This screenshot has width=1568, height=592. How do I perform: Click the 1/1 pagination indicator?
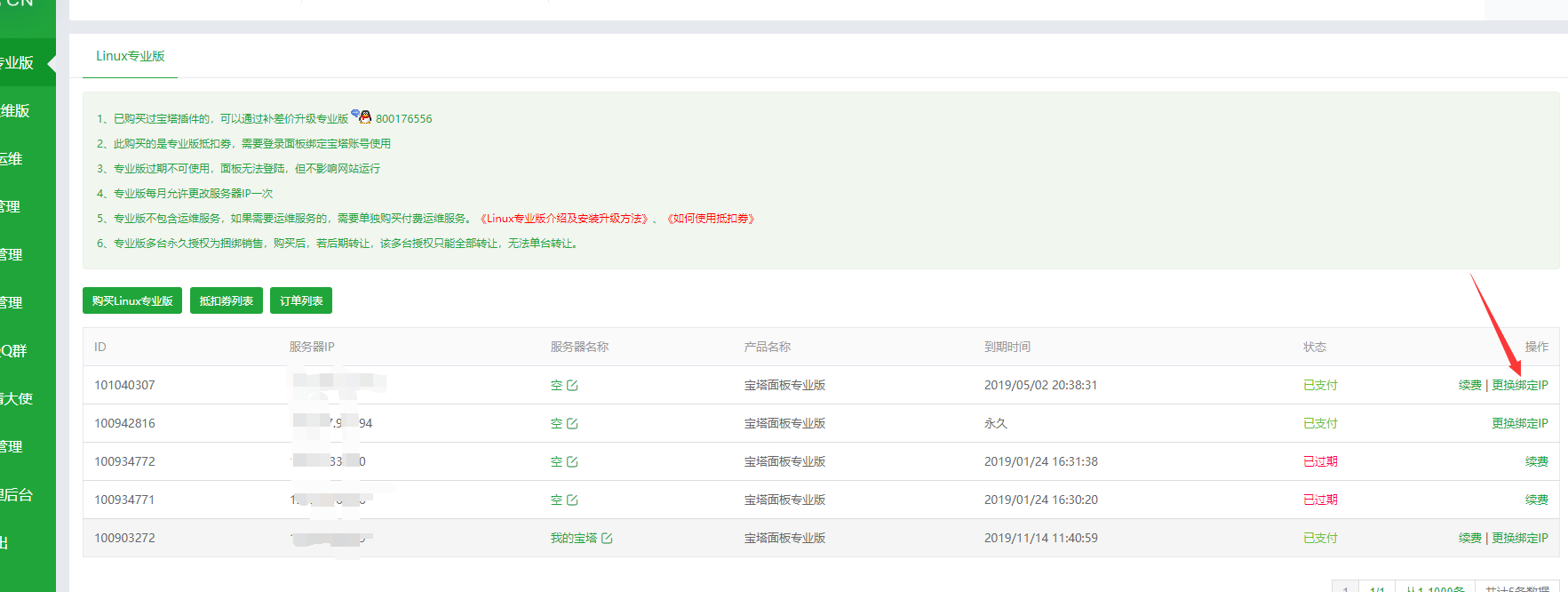click(x=1377, y=588)
